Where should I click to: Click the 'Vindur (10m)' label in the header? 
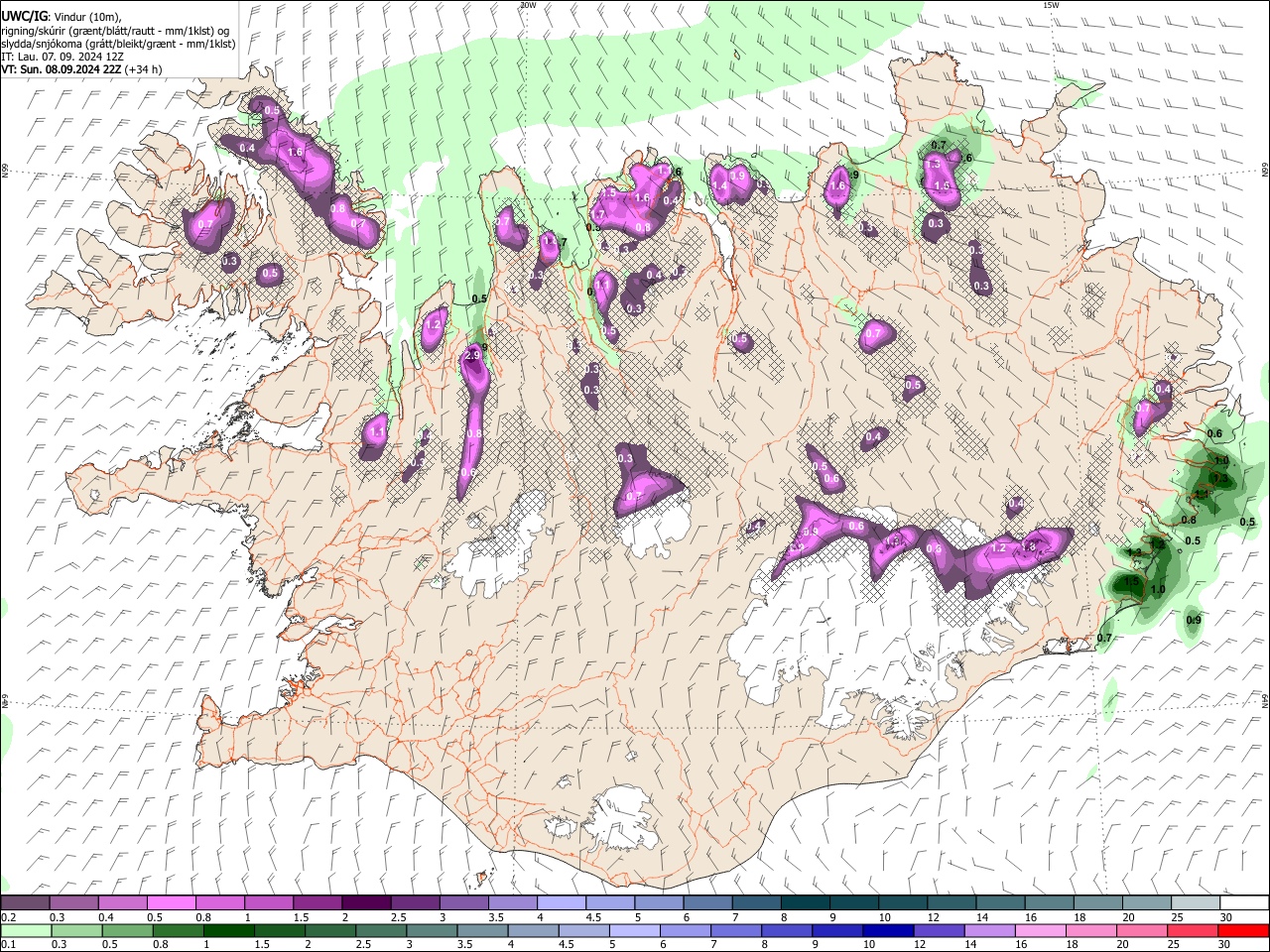[89, 17]
